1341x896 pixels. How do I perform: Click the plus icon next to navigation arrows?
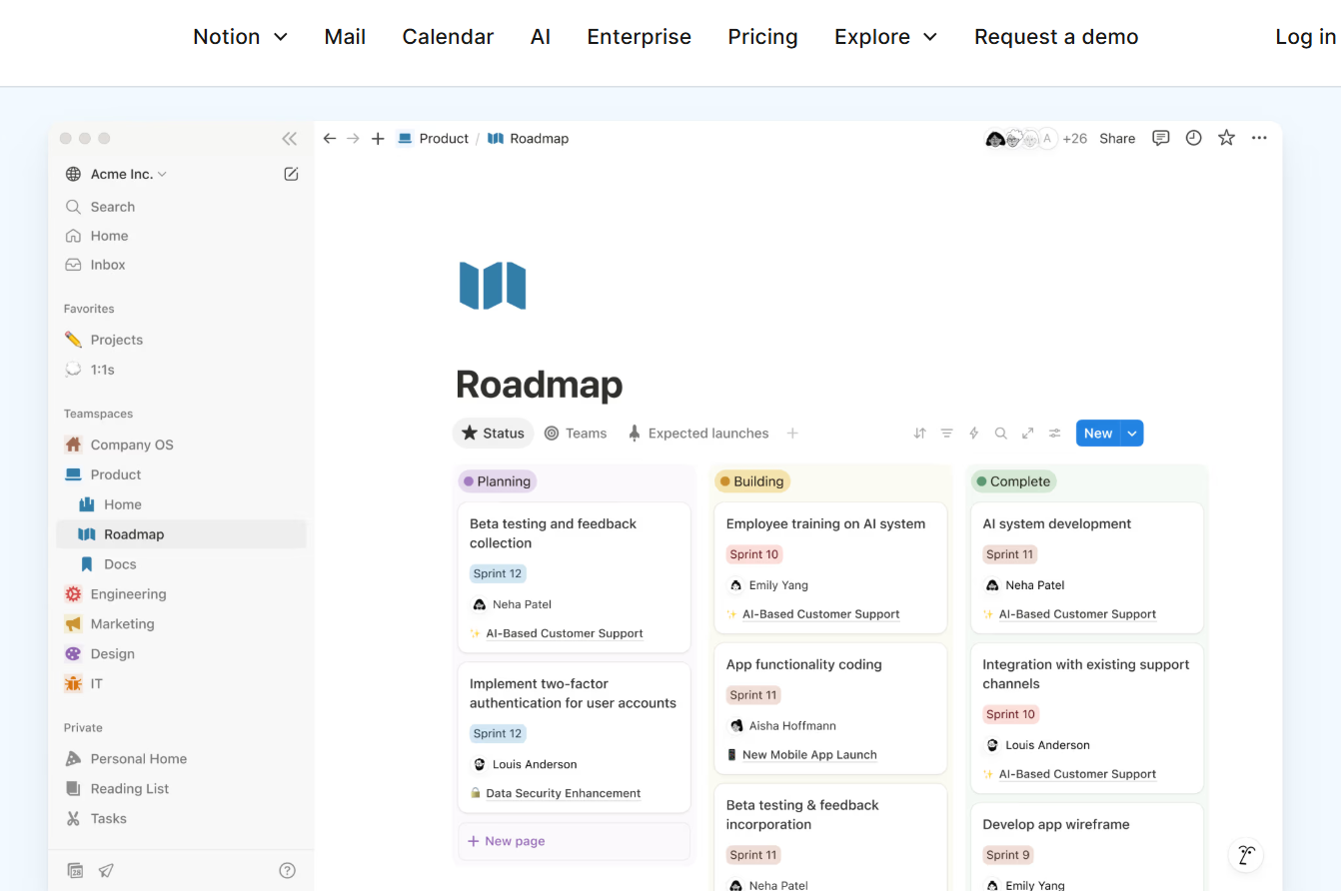pyautogui.click(x=378, y=139)
